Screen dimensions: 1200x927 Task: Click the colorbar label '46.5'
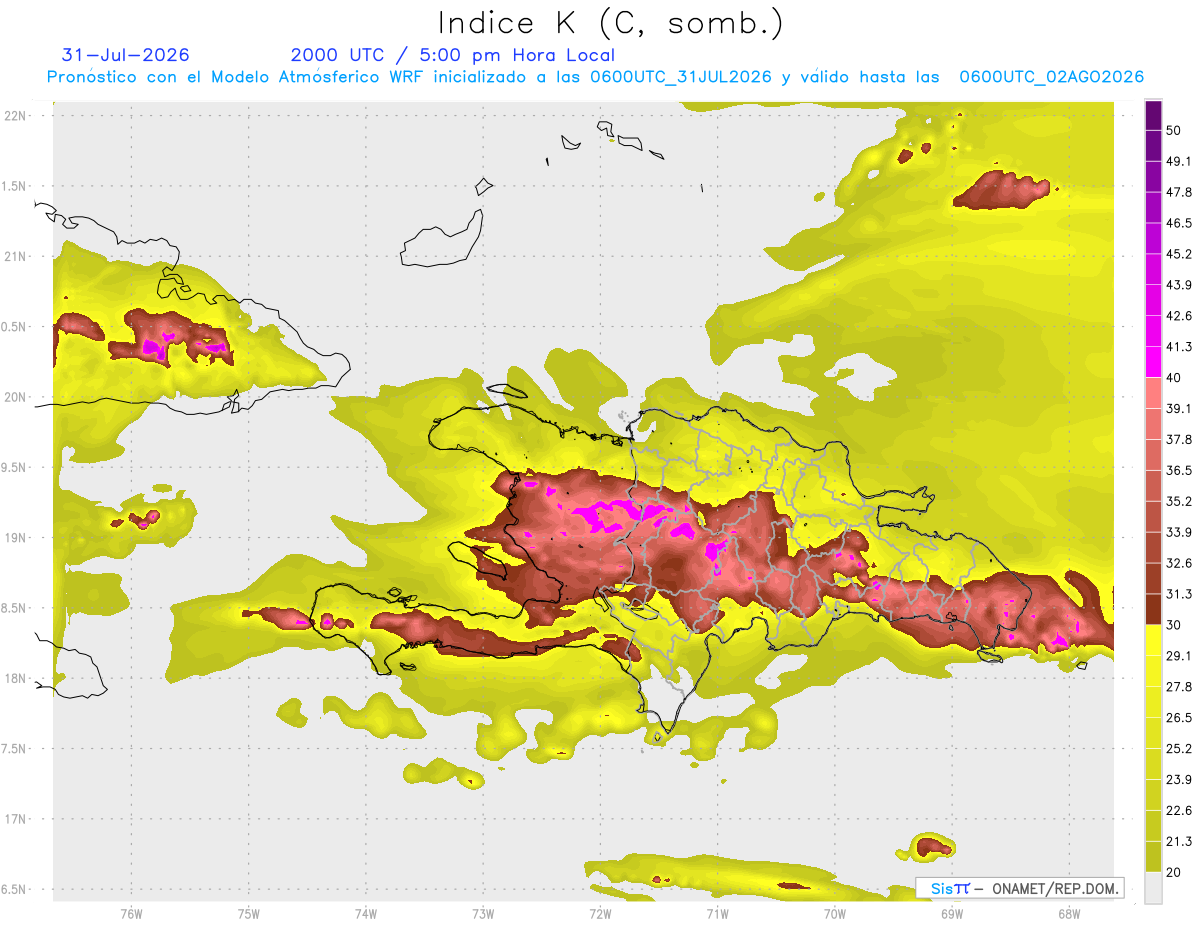point(1178,223)
